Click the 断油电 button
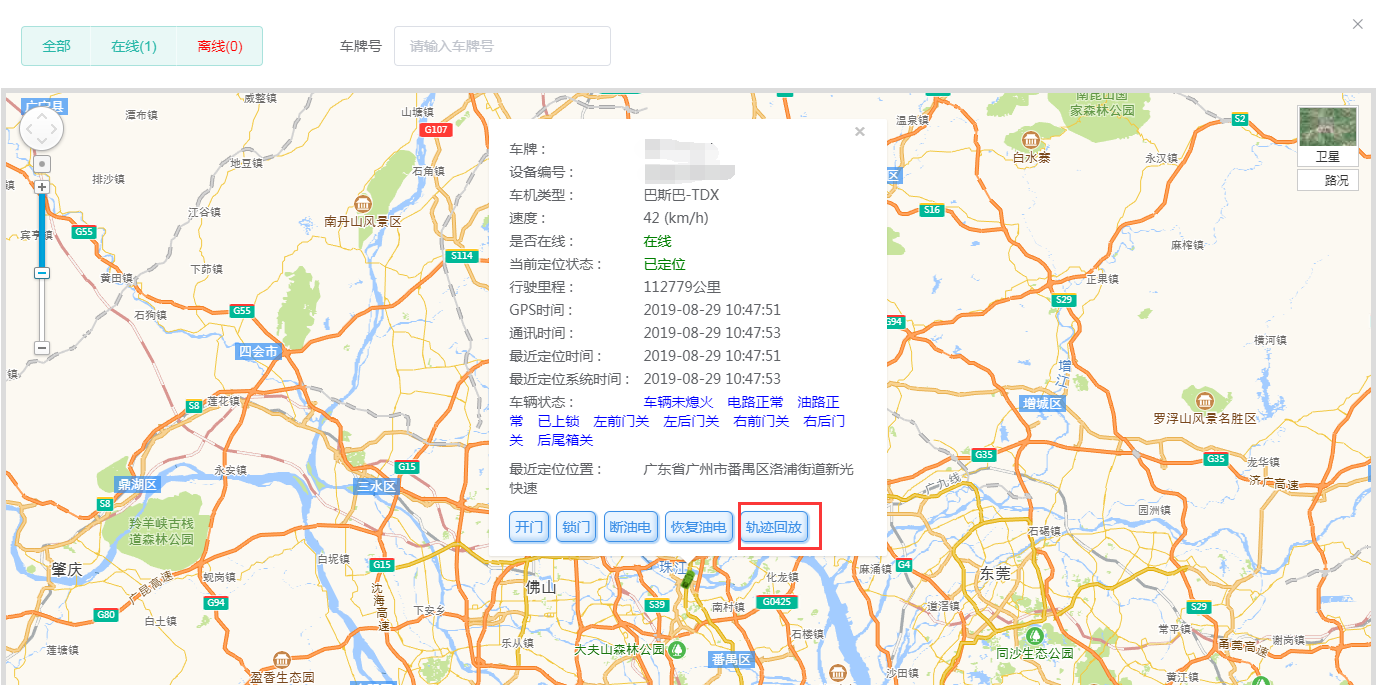Viewport: 1380px width, 685px height. (630, 527)
